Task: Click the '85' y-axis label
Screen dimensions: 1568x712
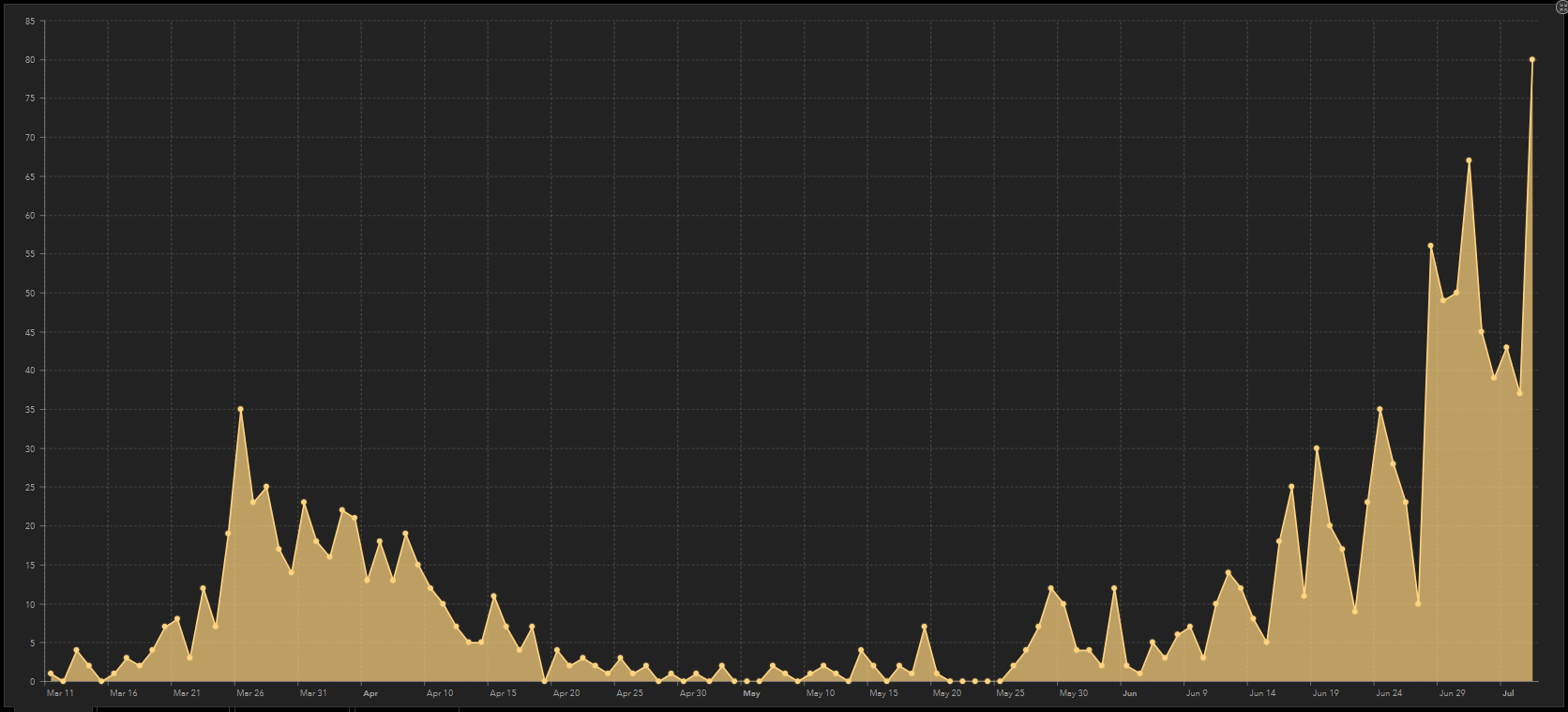Action: [x=30, y=21]
